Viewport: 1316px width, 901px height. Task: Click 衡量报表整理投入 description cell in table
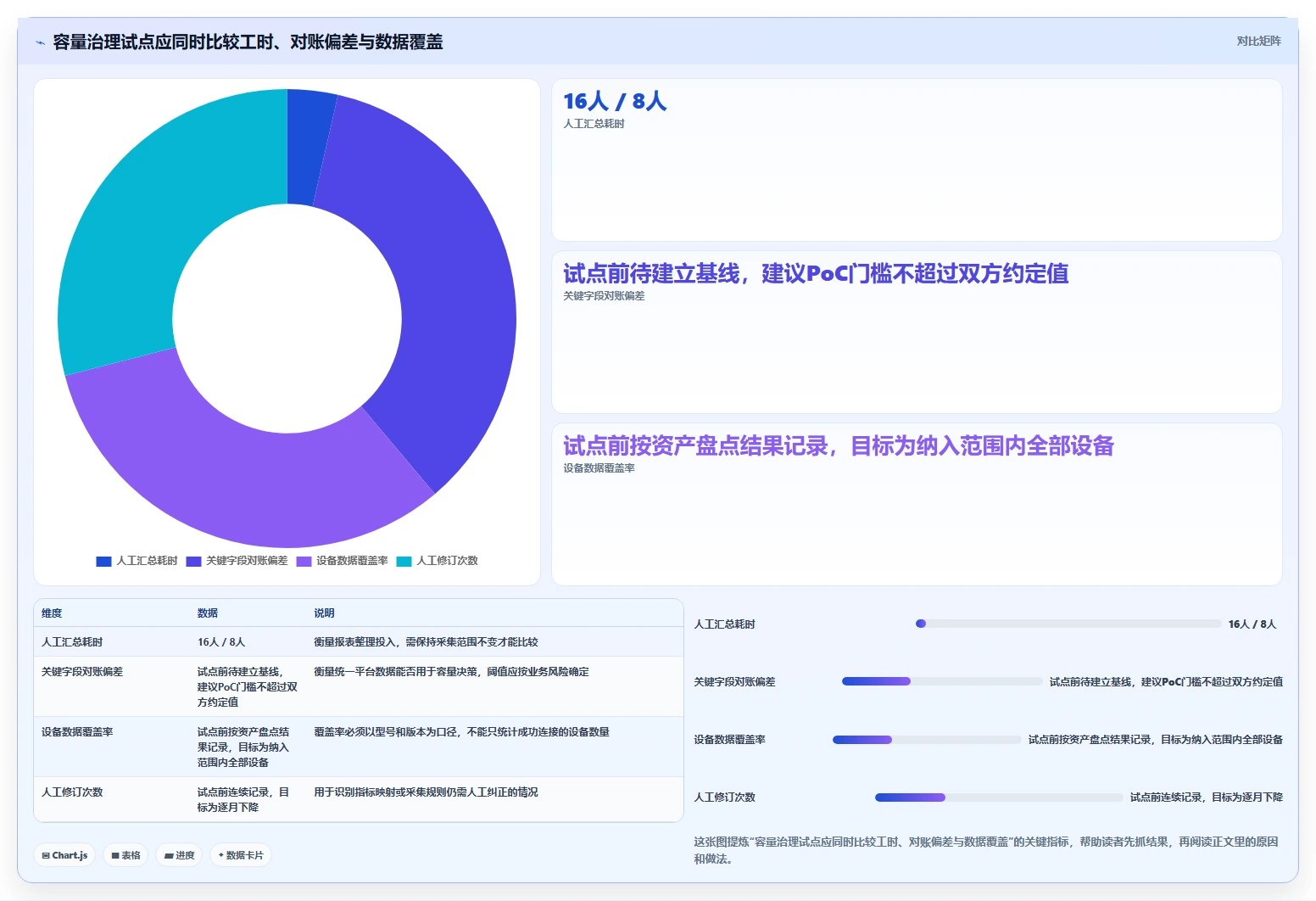(x=426, y=642)
